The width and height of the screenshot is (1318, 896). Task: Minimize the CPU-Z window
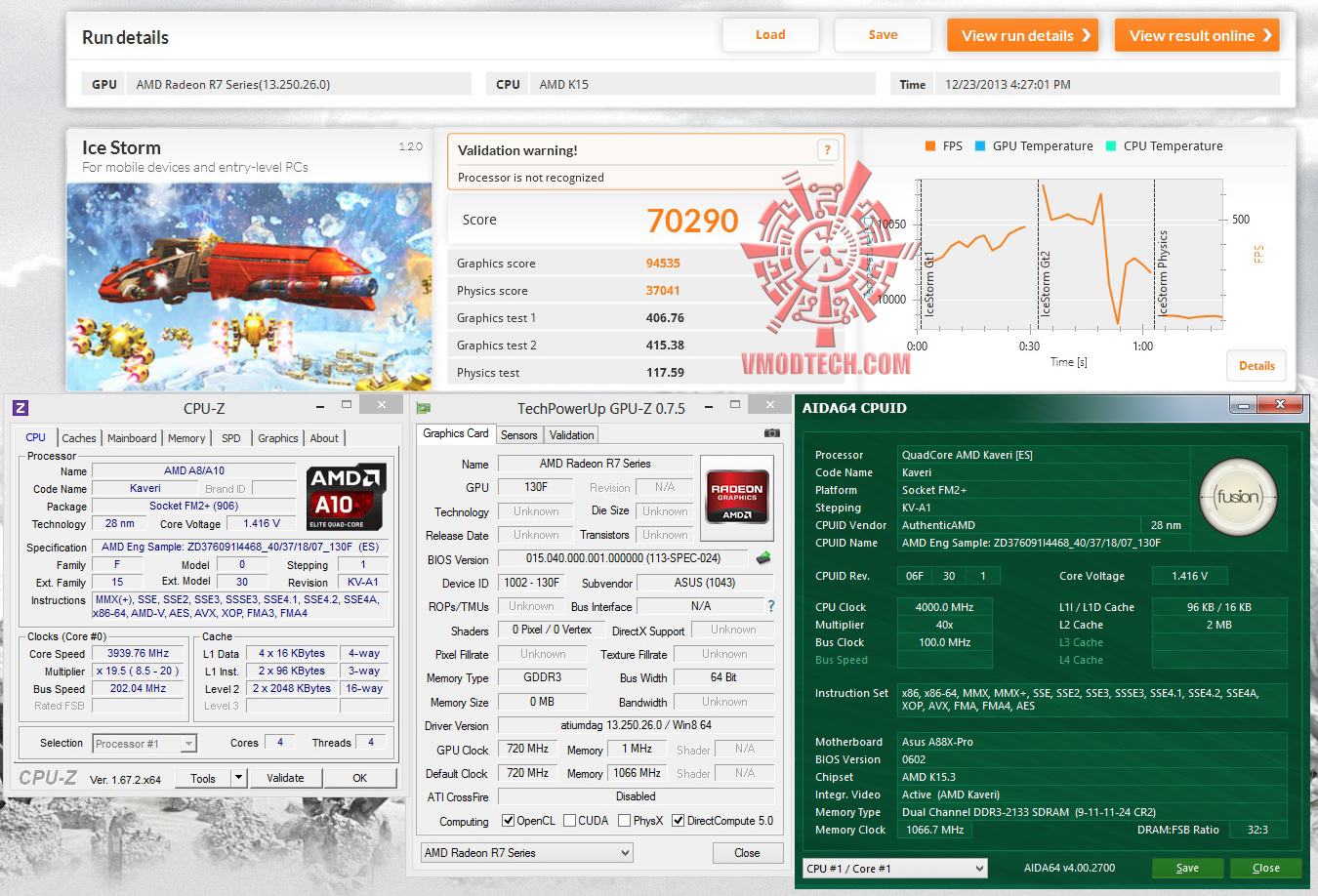[320, 405]
